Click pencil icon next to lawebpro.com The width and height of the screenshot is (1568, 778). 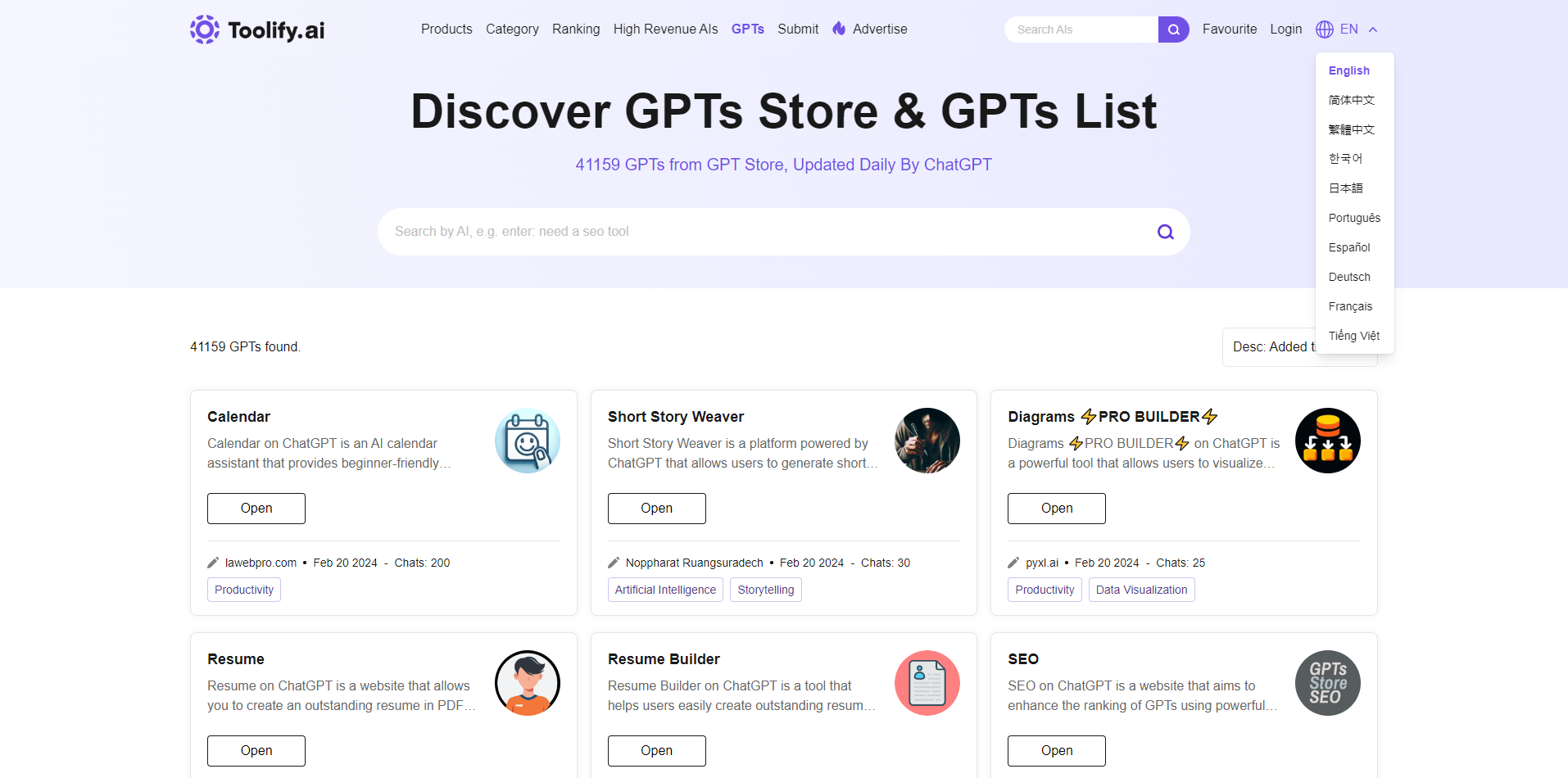(x=213, y=563)
